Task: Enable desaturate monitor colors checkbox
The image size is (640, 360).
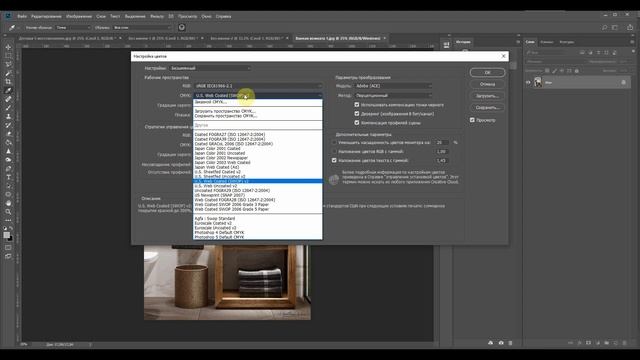Action: point(334,142)
